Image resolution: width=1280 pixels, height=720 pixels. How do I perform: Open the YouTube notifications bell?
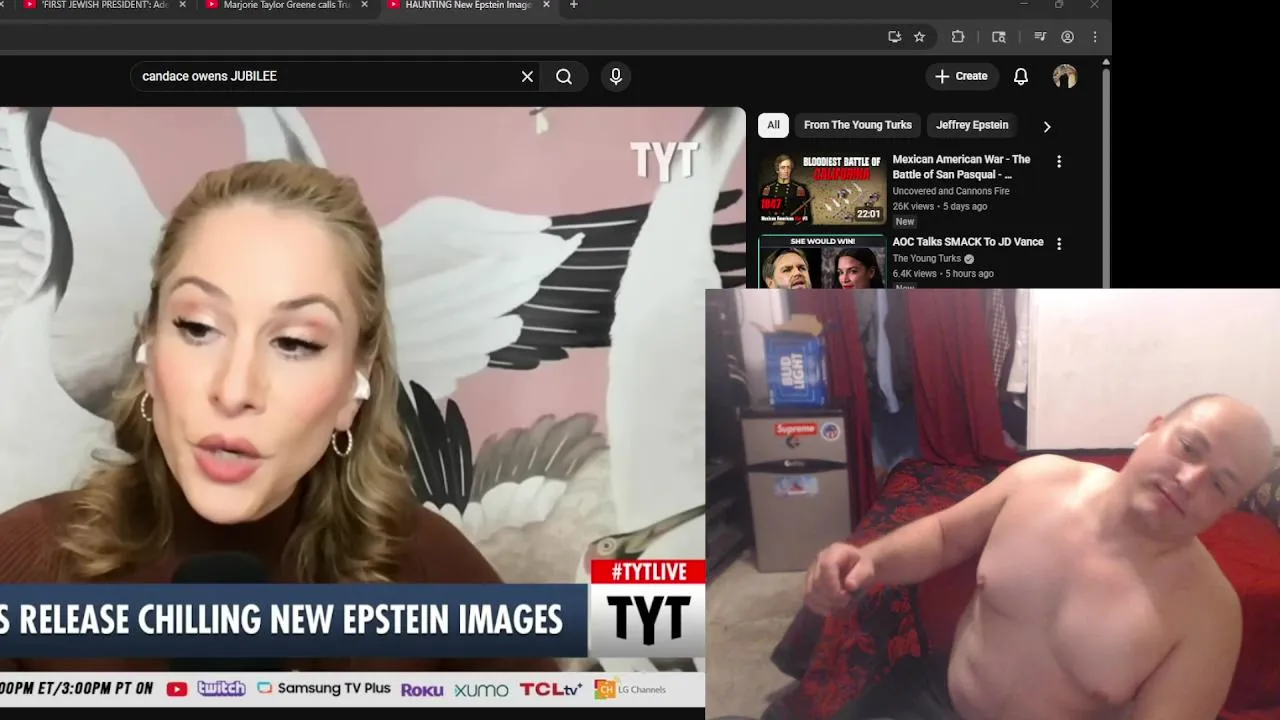tap(1021, 76)
